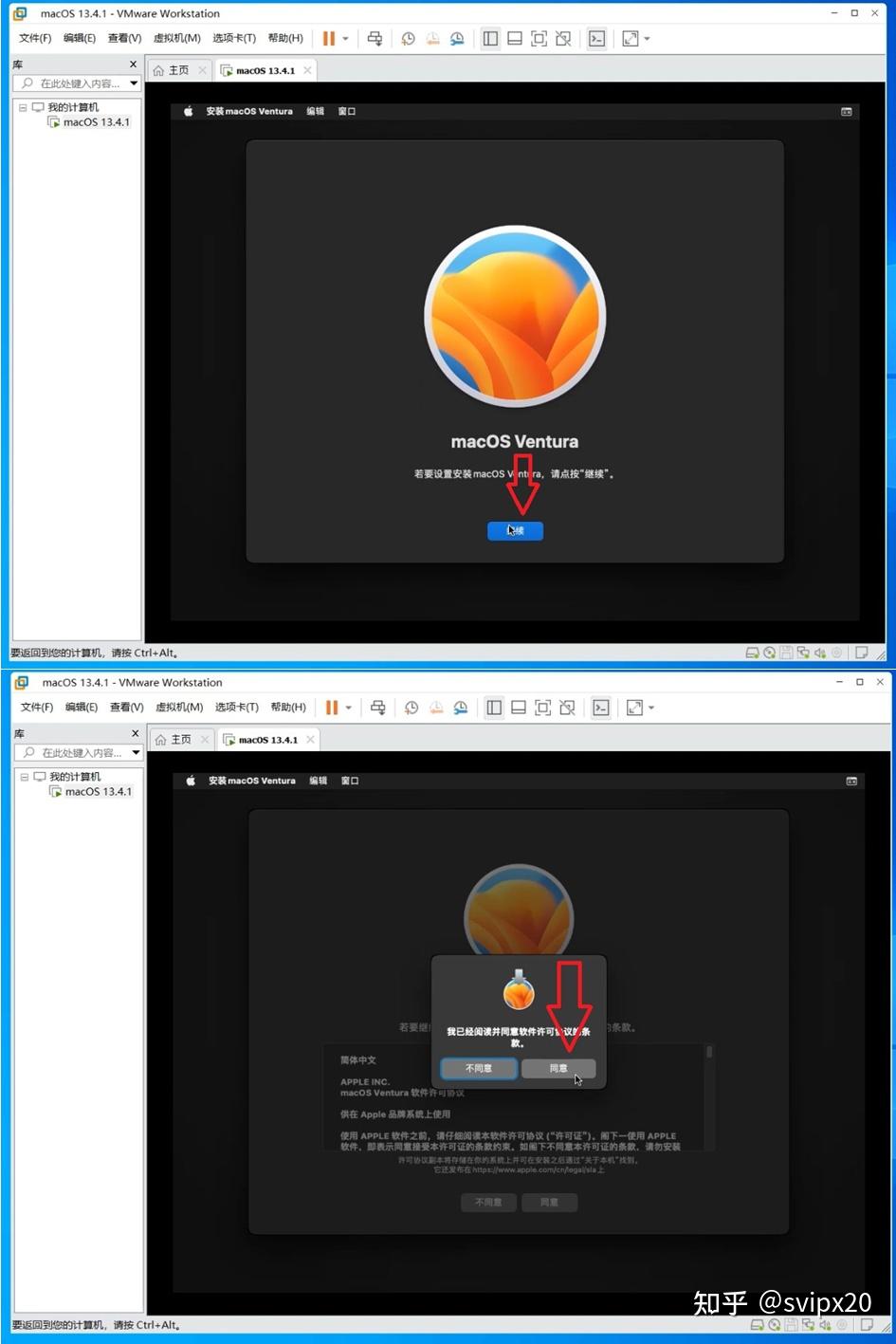This screenshot has height=1344, width=896.
Task: Click keyboard input icon at right of bottom macOS menu bar
Action: 851,781
